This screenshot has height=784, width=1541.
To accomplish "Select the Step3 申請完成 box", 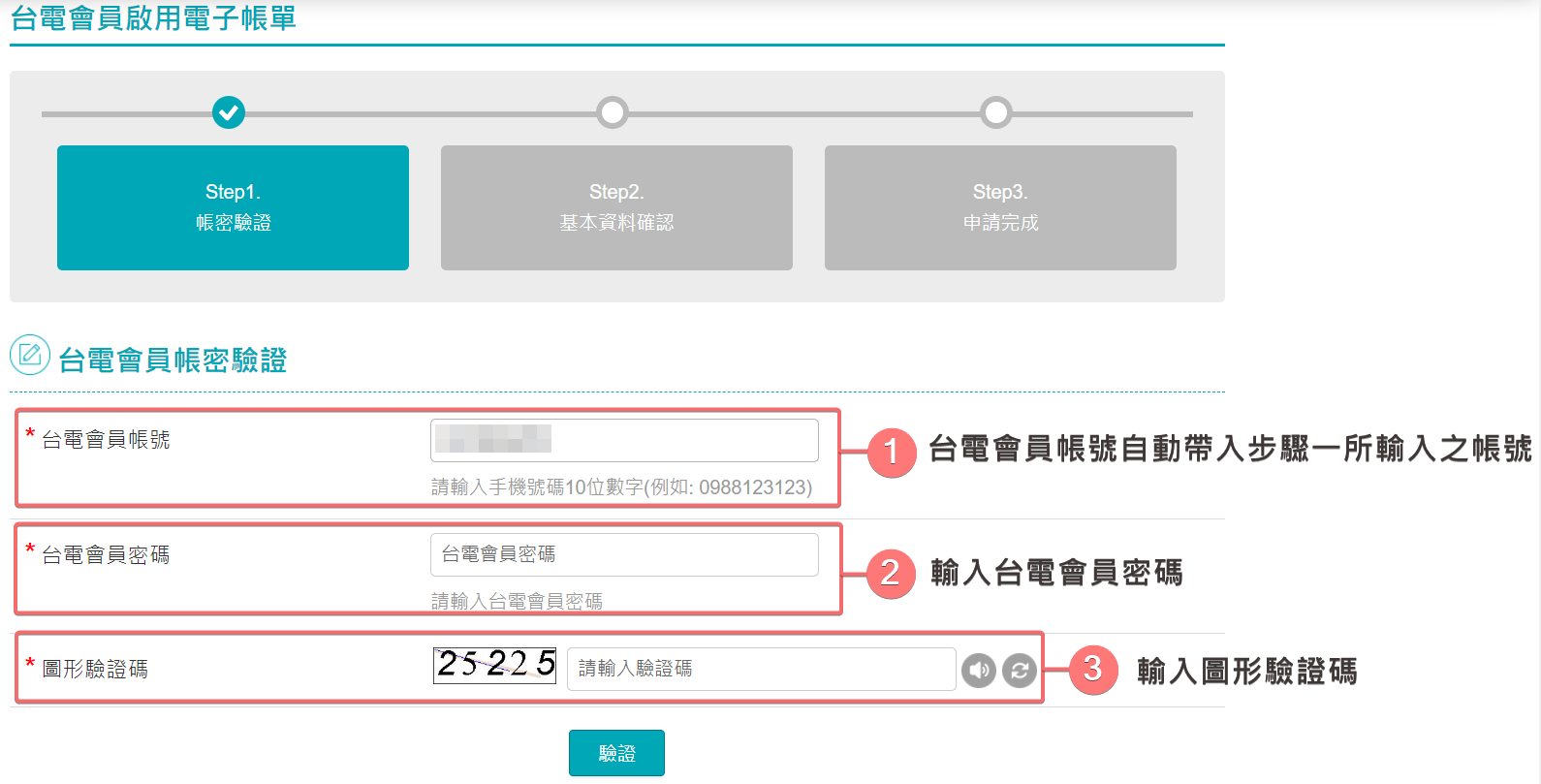I will point(1000,207).
